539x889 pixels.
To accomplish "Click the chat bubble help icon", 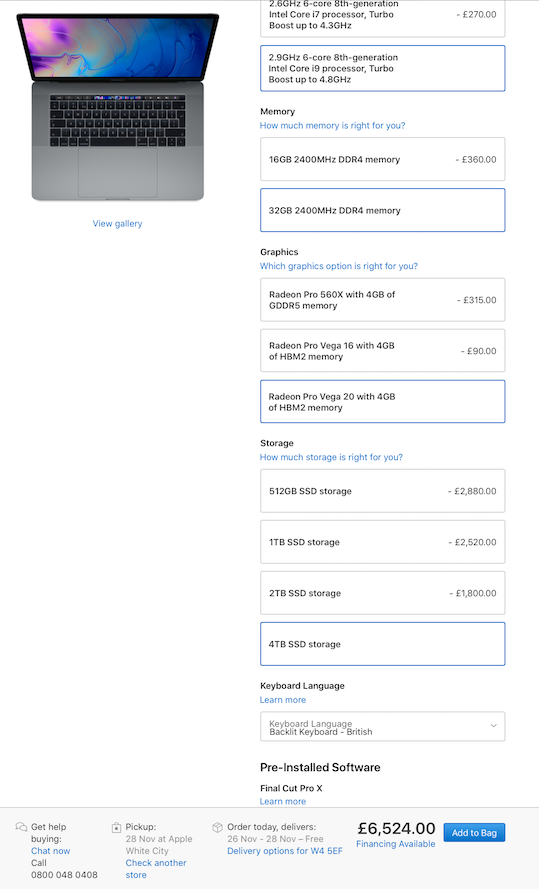I will [x=22, y=827].
